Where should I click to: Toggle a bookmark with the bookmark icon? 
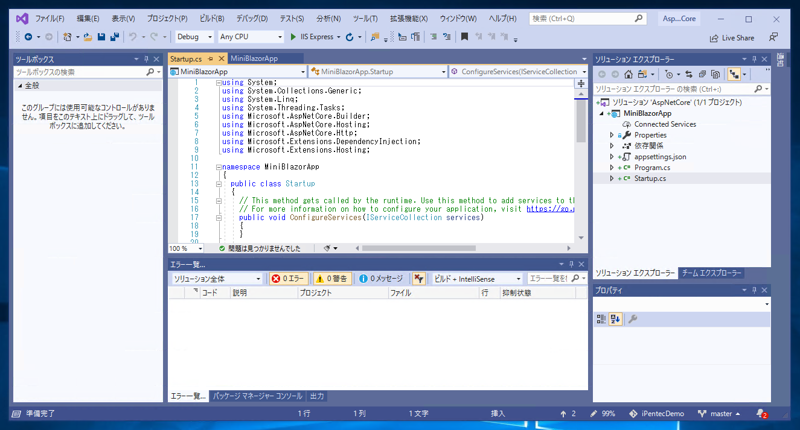coord(464,37)
